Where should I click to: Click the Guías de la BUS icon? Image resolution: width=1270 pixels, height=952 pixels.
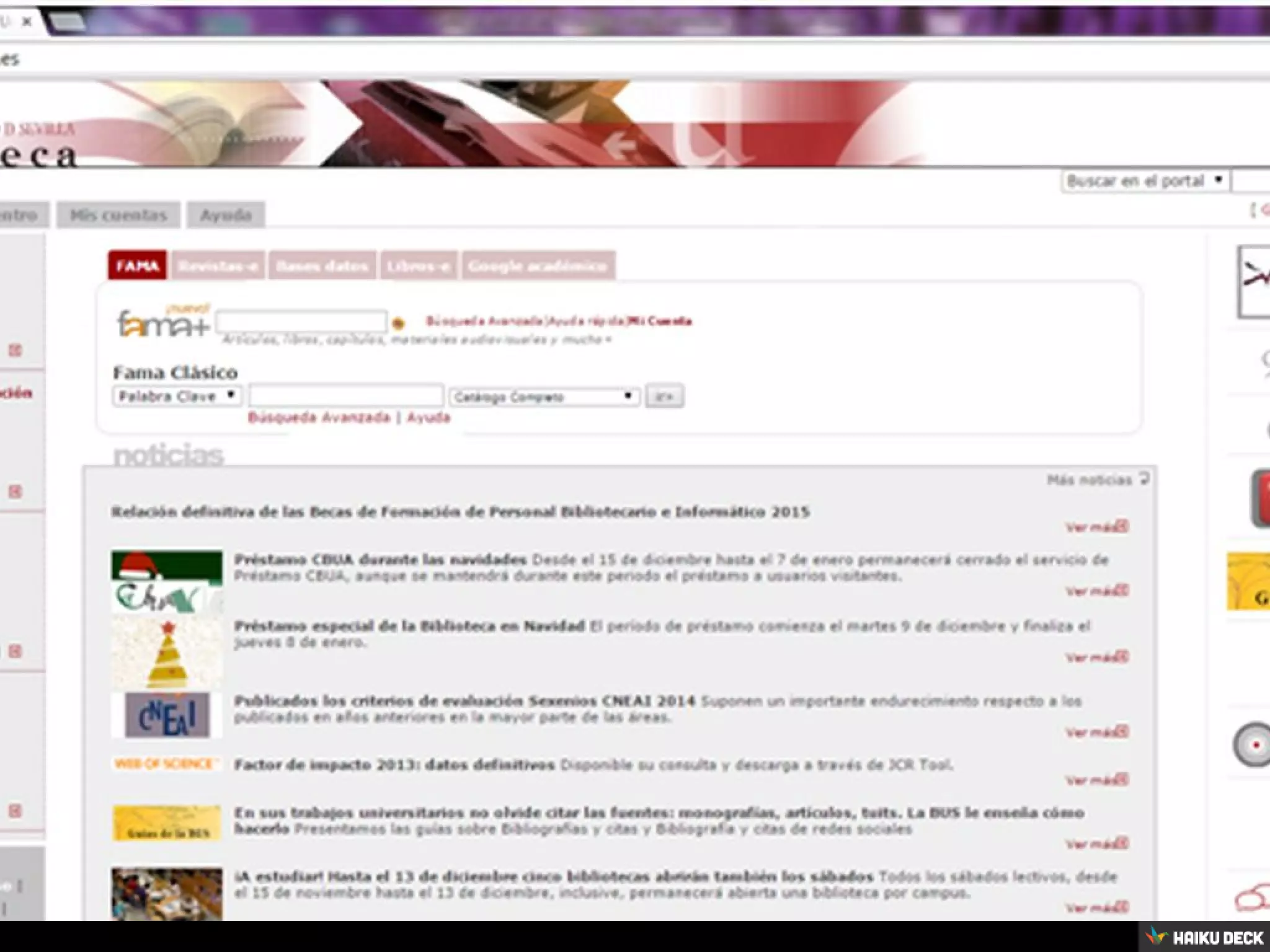point(167,823)
